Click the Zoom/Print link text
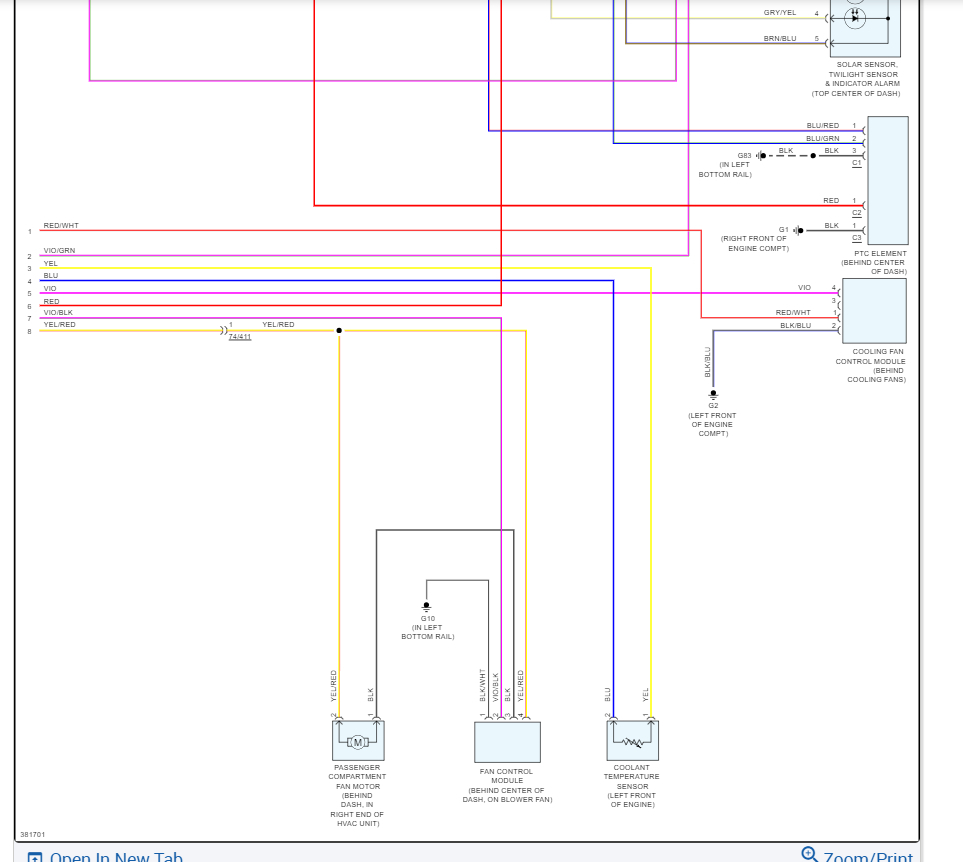The width and height of the screenshot is (963, 862). click(868, 857)
